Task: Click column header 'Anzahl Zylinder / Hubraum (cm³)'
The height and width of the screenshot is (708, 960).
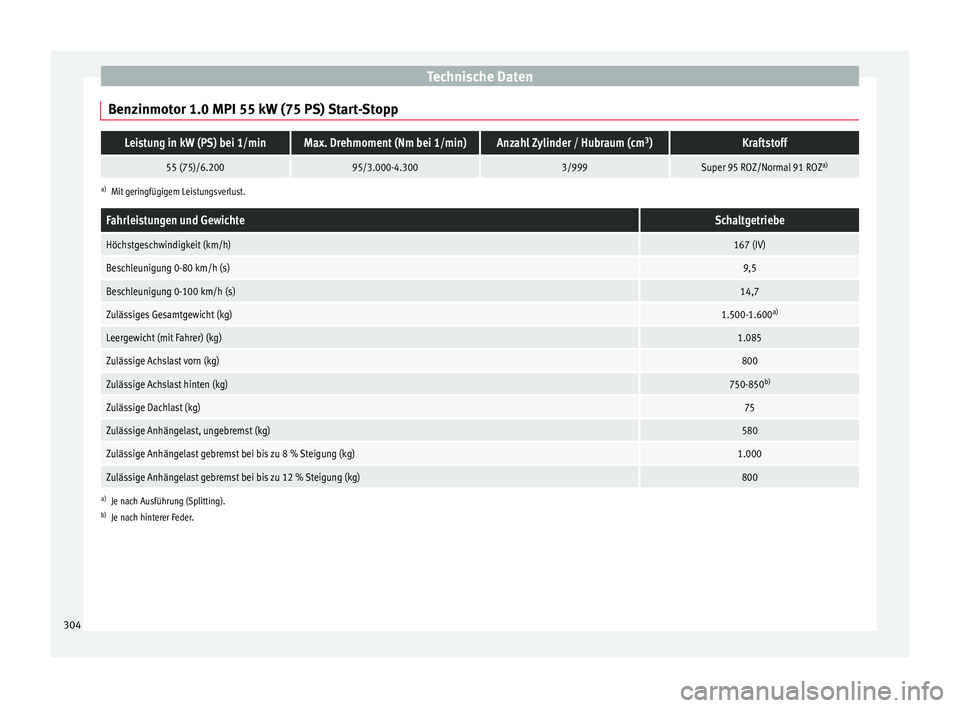Action: pos(574,143)
